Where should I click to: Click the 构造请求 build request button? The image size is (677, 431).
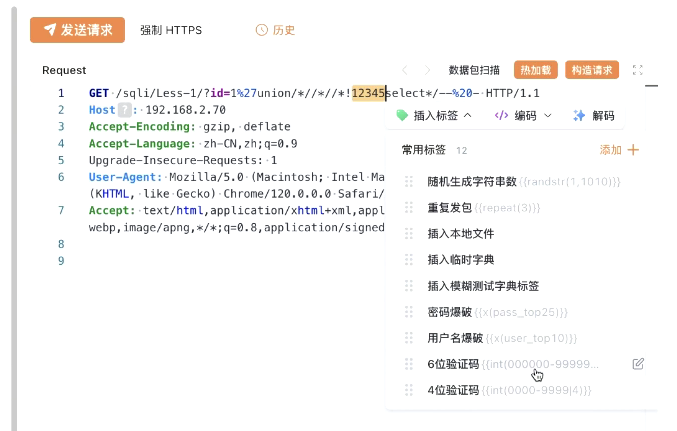592,70
